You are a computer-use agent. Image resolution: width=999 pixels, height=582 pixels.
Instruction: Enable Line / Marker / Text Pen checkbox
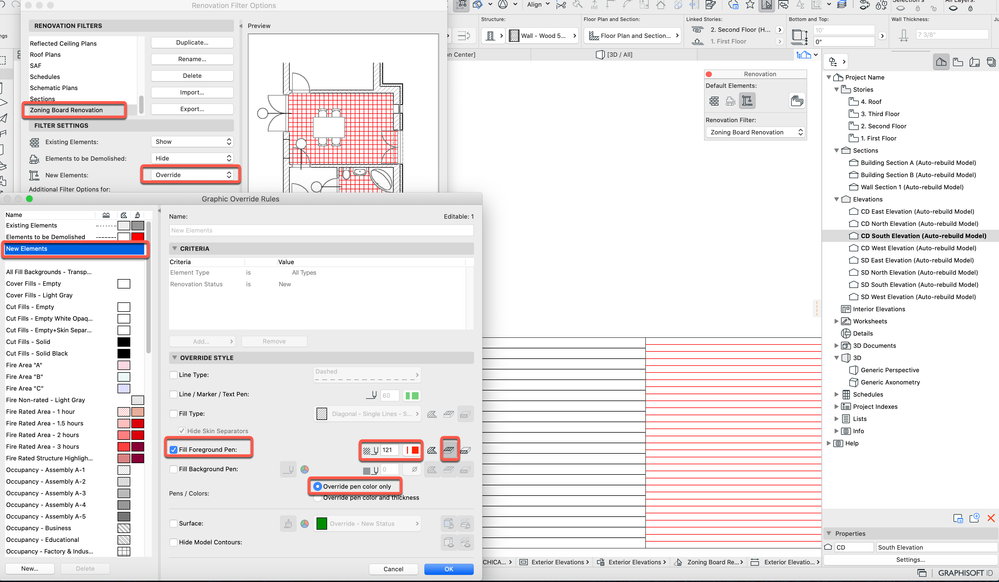coord(174,395)
